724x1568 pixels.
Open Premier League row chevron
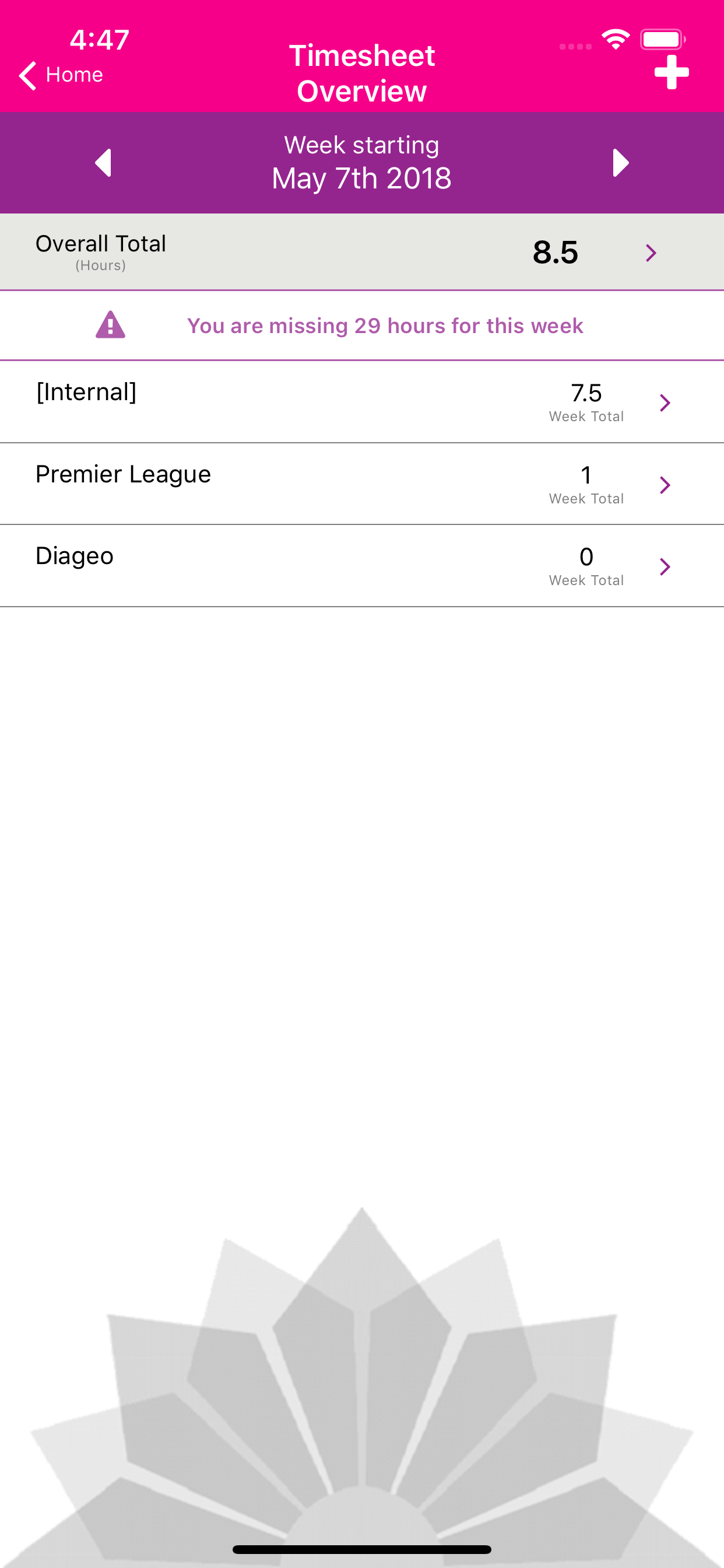665,485
